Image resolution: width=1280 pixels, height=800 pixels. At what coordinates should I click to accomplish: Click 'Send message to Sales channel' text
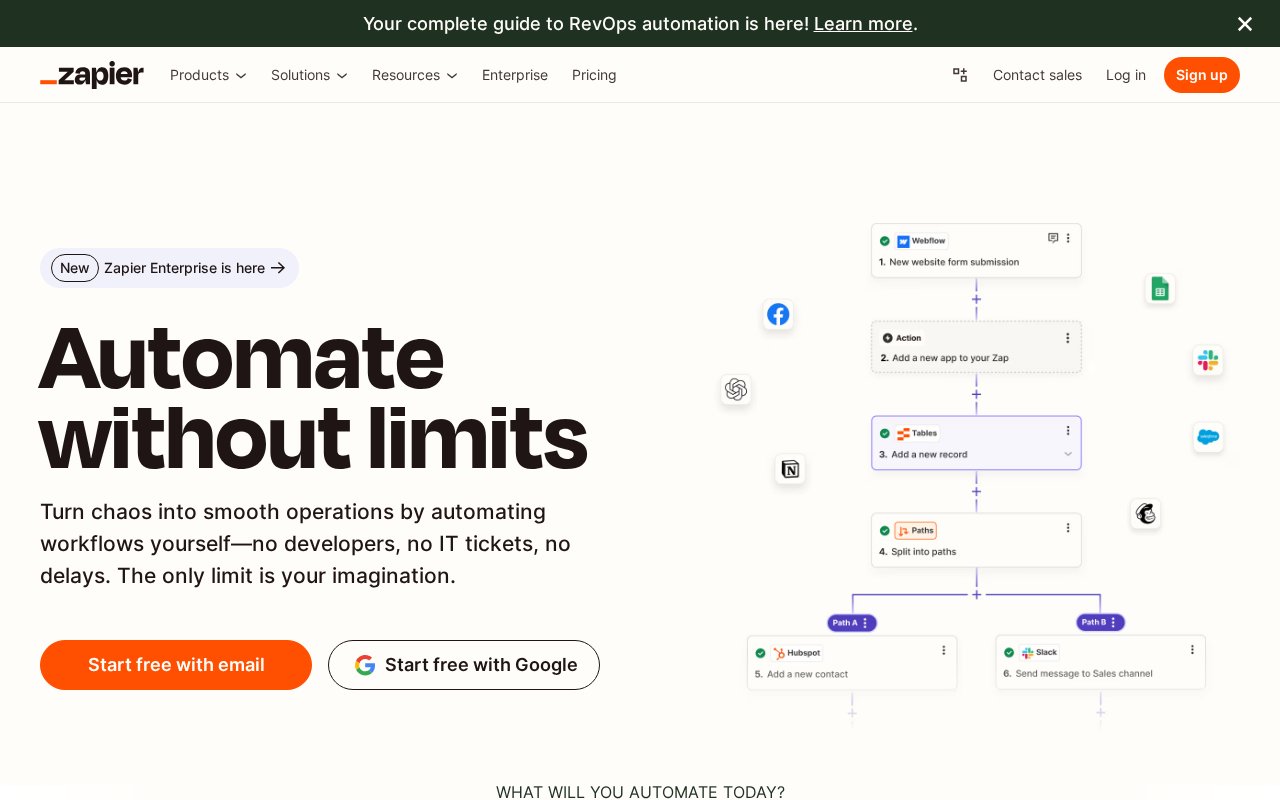point(1084,674)
